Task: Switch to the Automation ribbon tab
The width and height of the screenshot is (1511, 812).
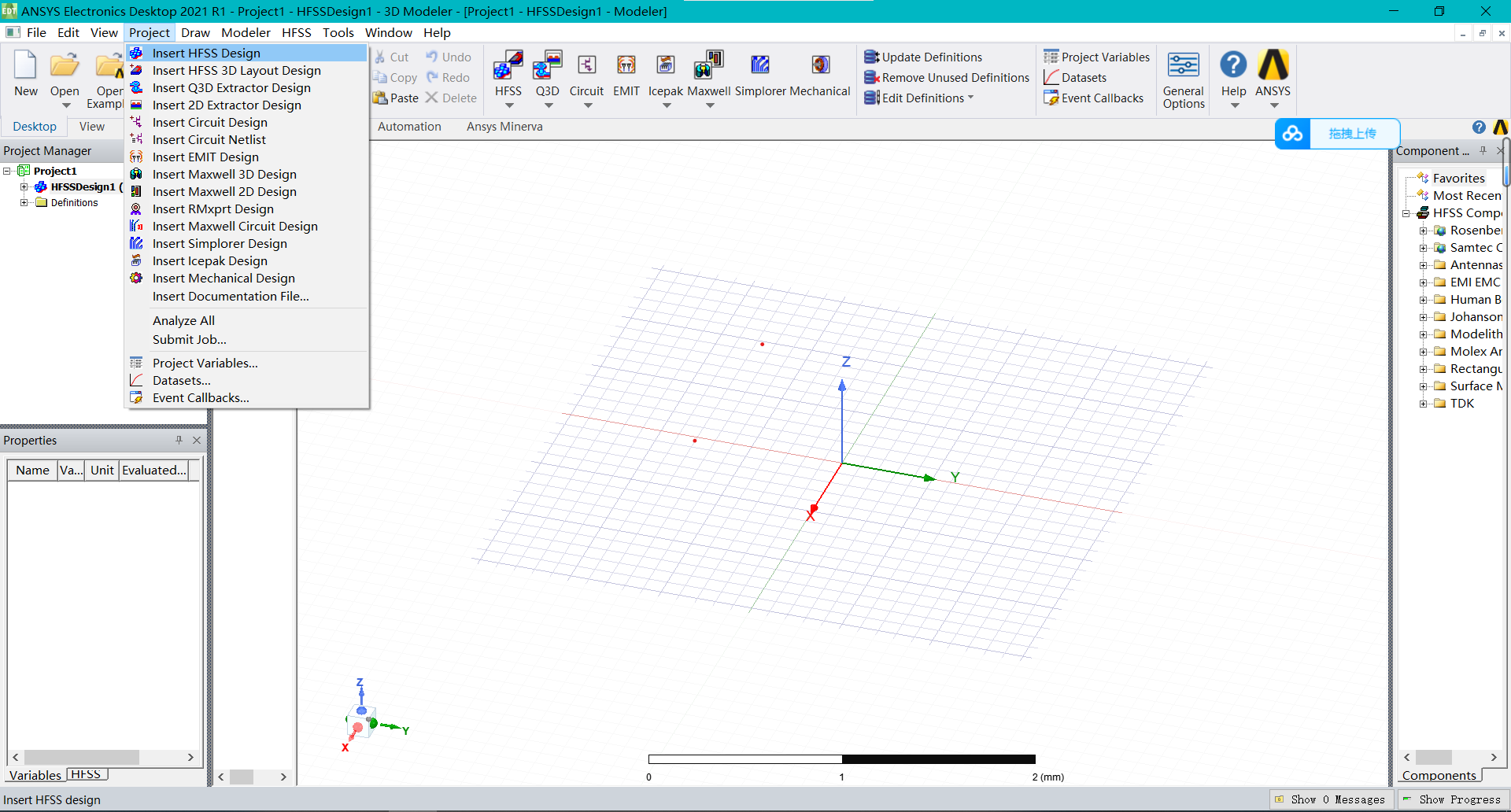Action: [x=409, y=127]
